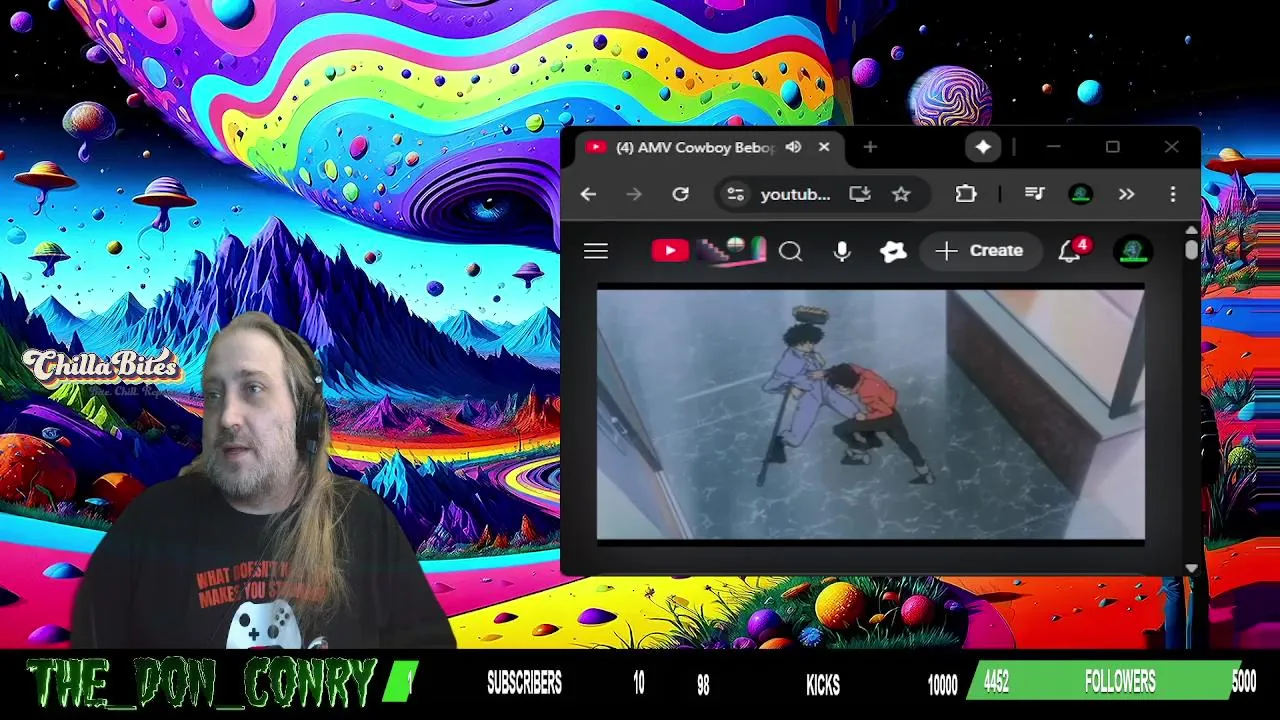Click the YouTube sparkle Ask icon
1280x720 pixels.
(x=893, y=251)
